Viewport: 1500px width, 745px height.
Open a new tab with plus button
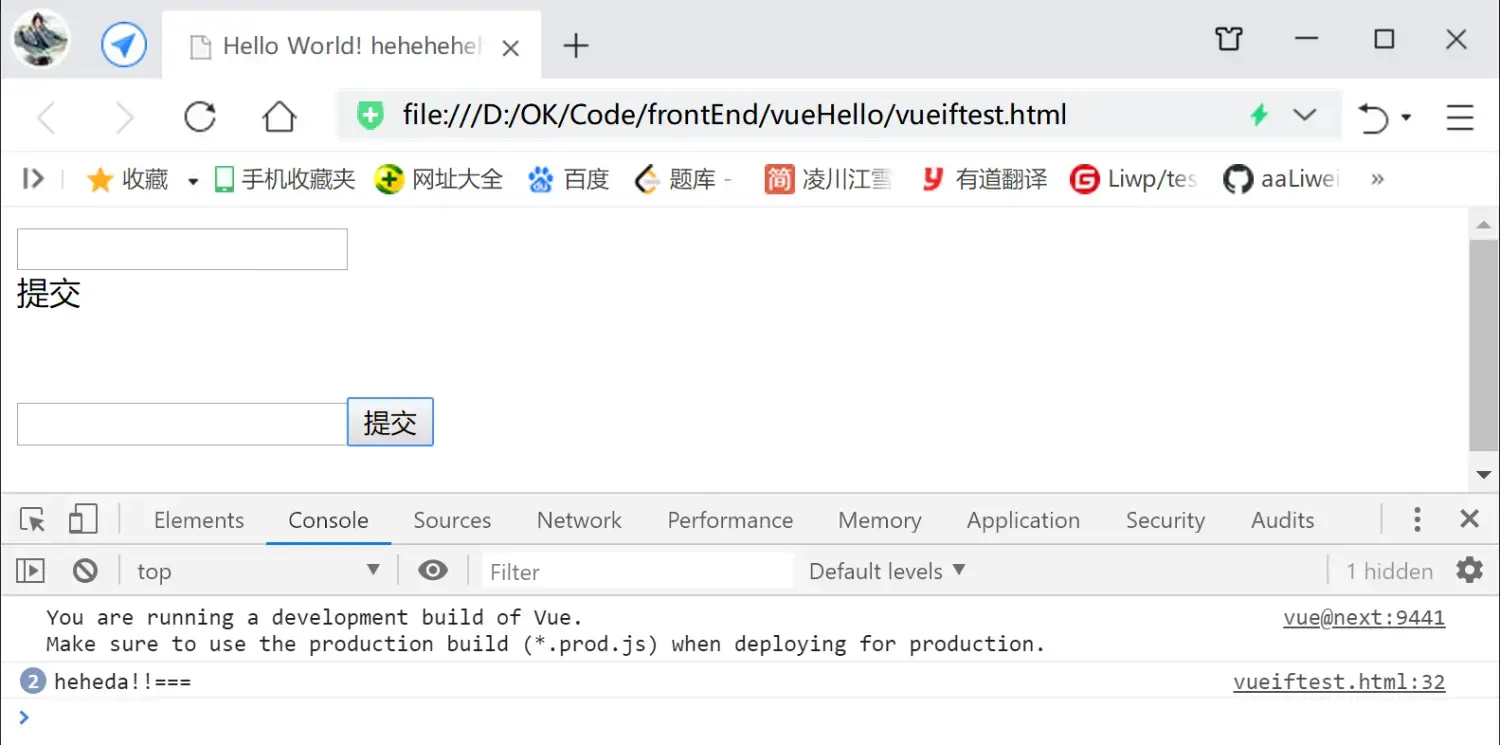coord(576,45)
